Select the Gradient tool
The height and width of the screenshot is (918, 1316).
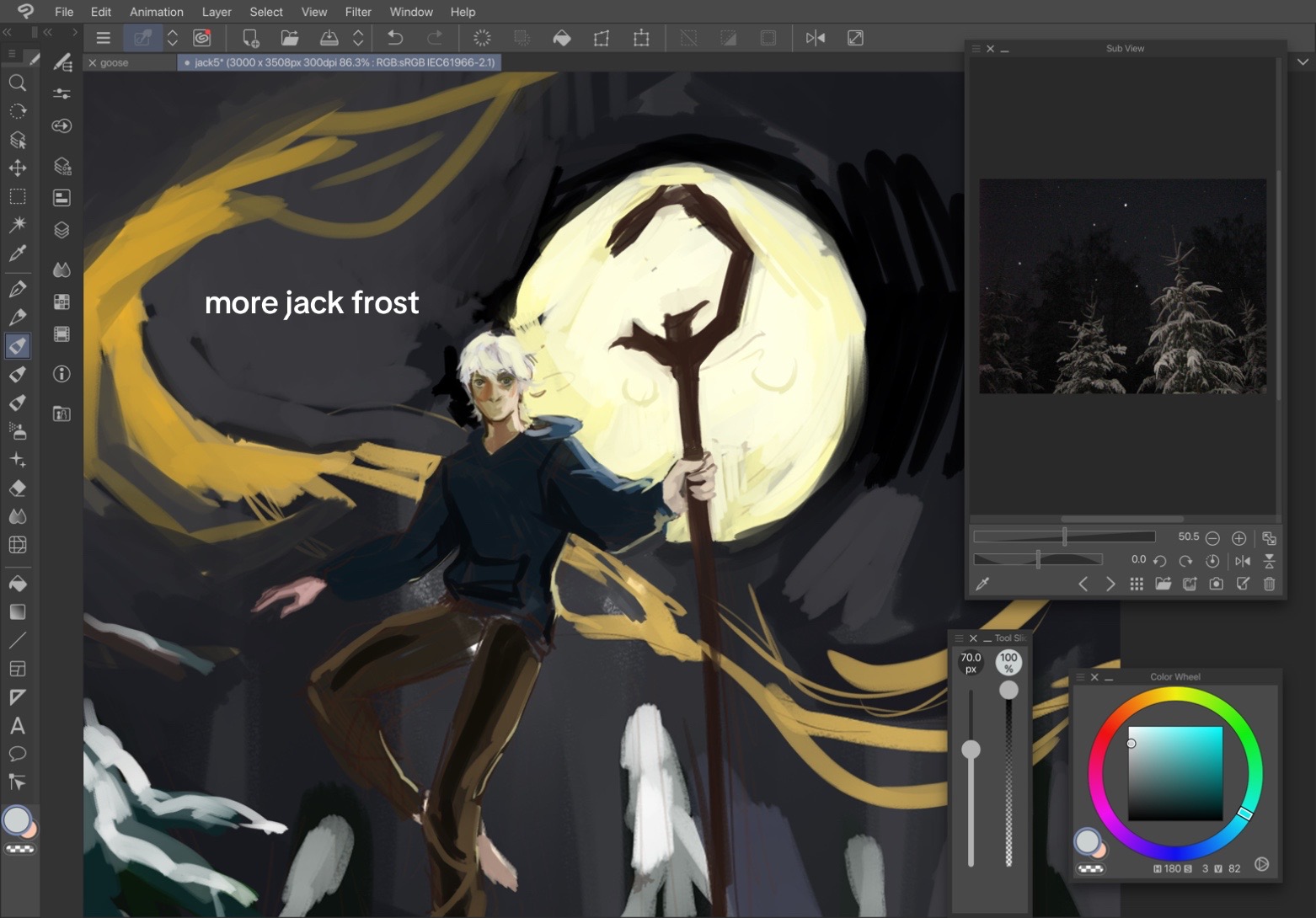click(17, 612)
